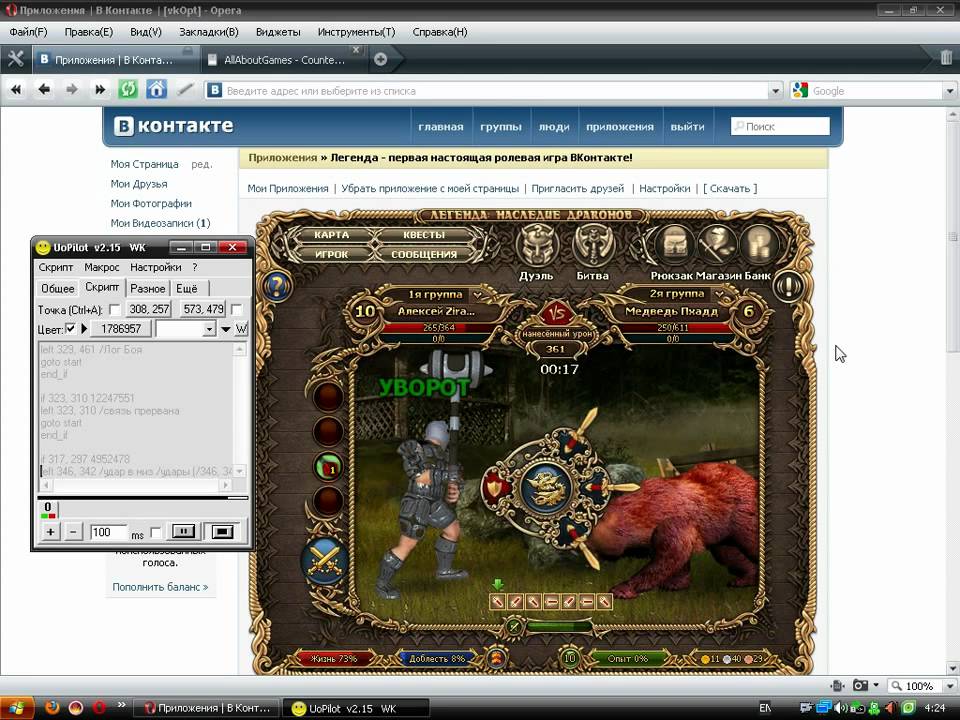Open new tab plus button
Screen dimensions: 960x720
380,59
